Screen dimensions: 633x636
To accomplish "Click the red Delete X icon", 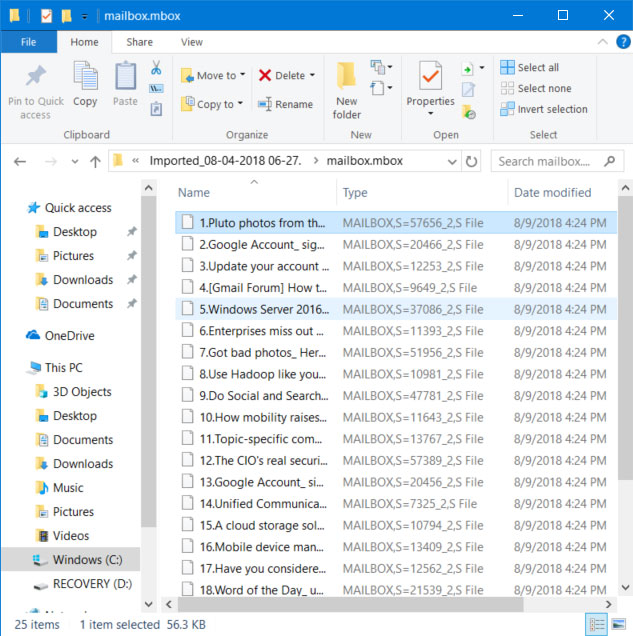I will point(265,75).
